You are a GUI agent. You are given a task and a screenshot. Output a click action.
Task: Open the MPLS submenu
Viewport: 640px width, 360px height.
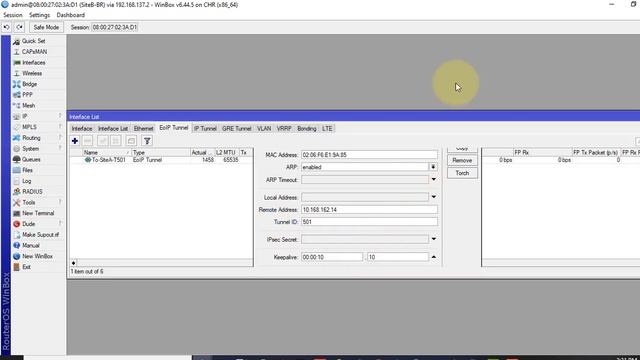coord(29,127)
